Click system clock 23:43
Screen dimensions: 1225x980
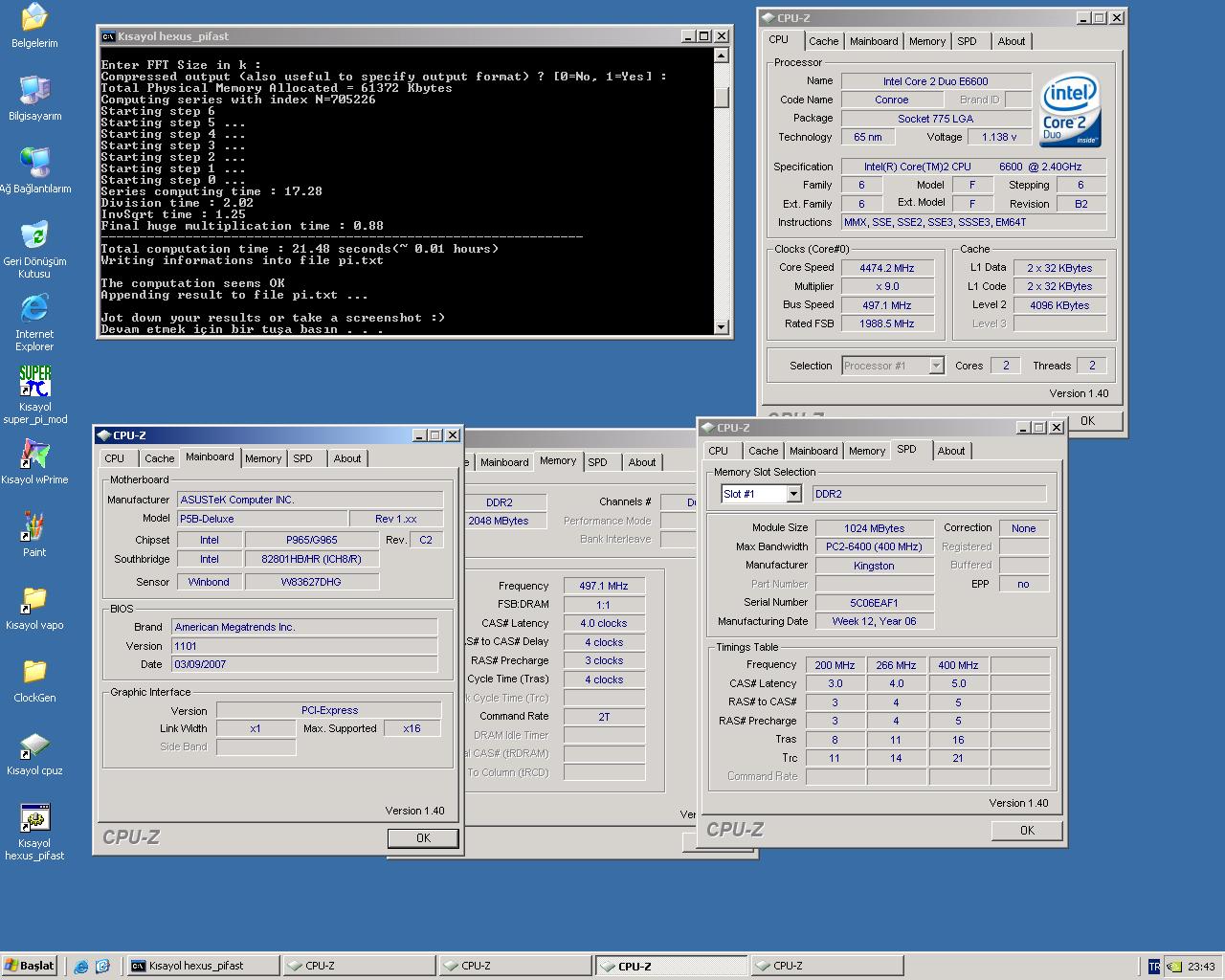click(1201, 967)
